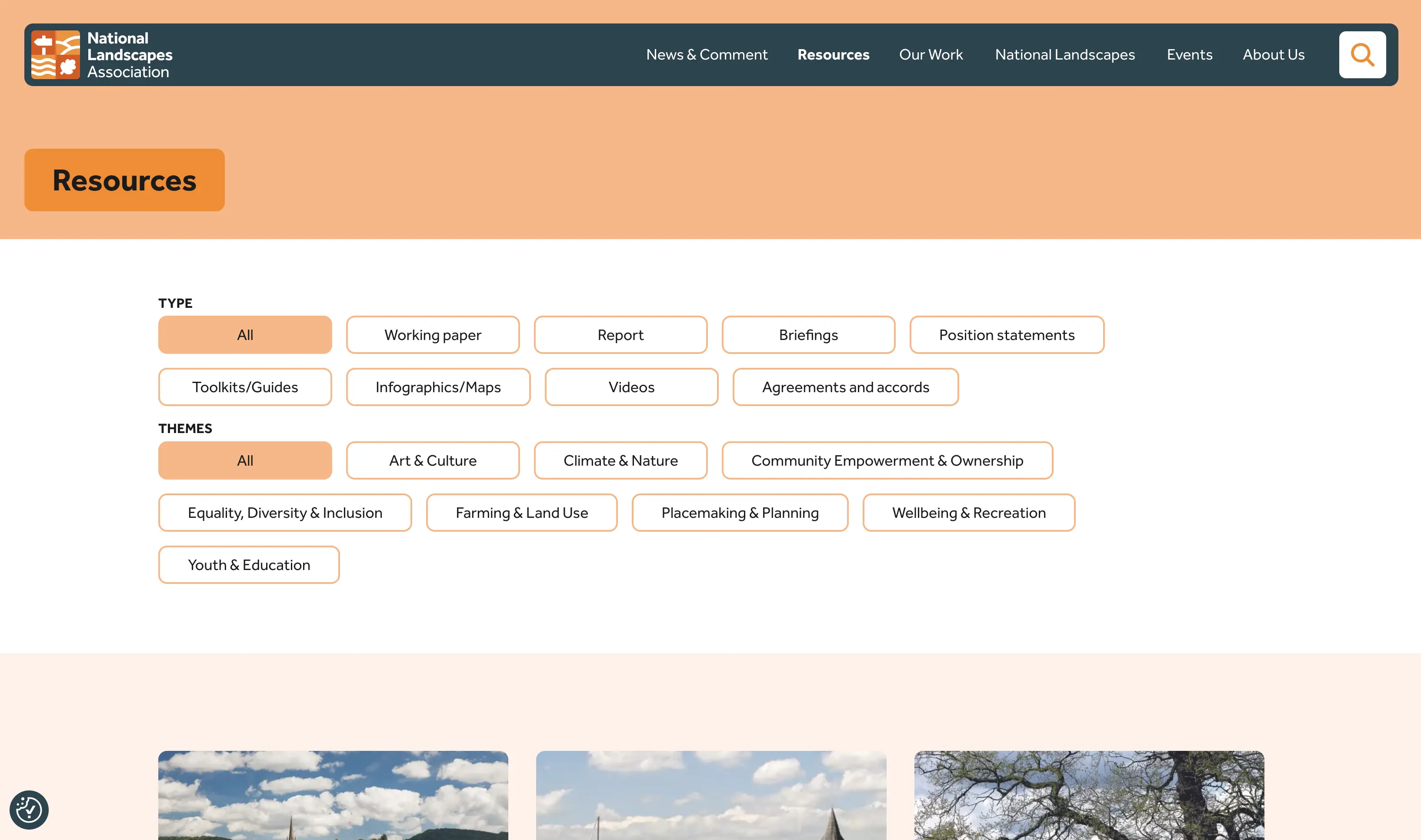Viewport: 1421px width, 840px height.
Task: Open the About Us menu item
Action: (x=1273, y=55)
